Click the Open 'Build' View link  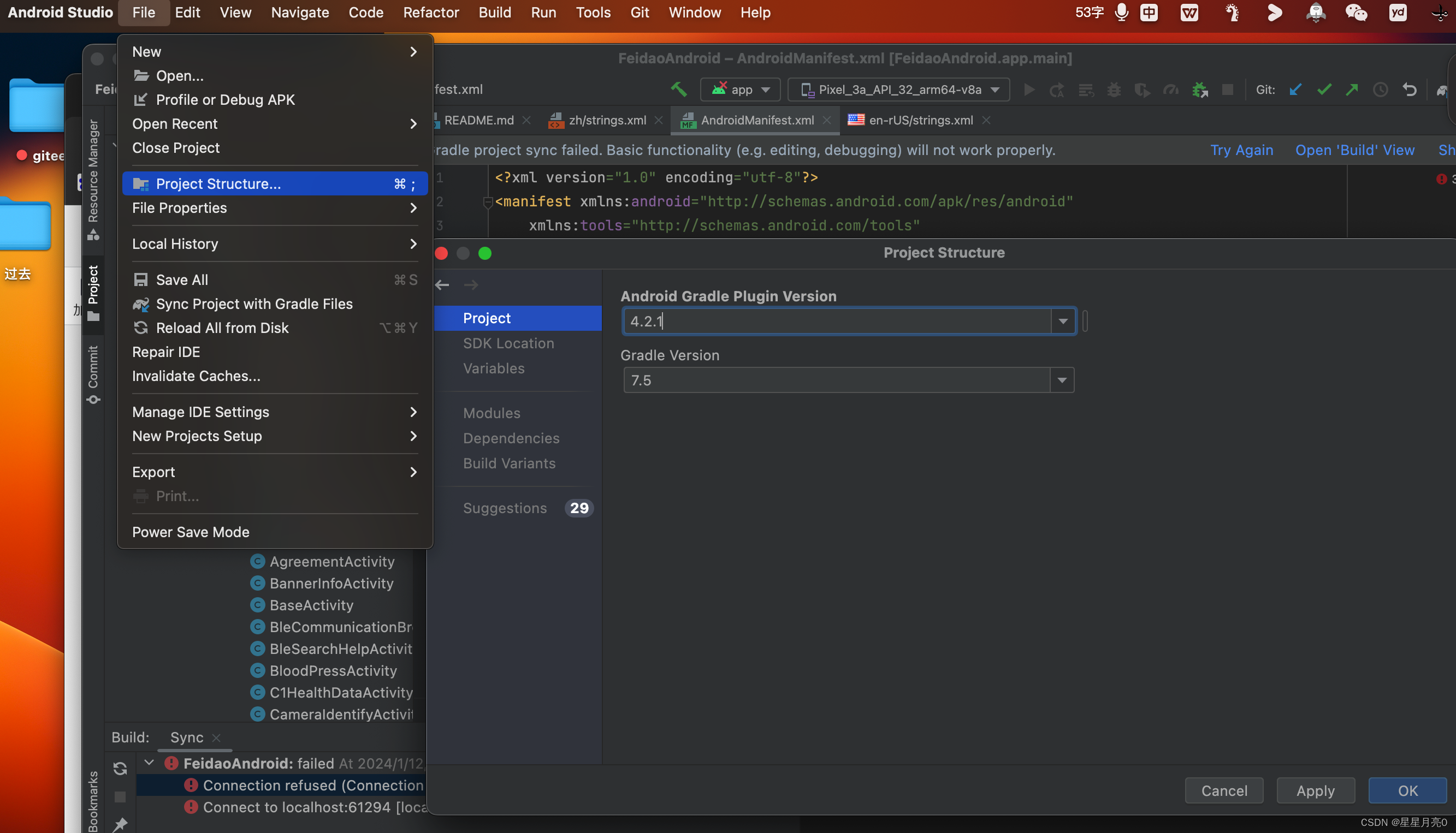[1354, 150]
